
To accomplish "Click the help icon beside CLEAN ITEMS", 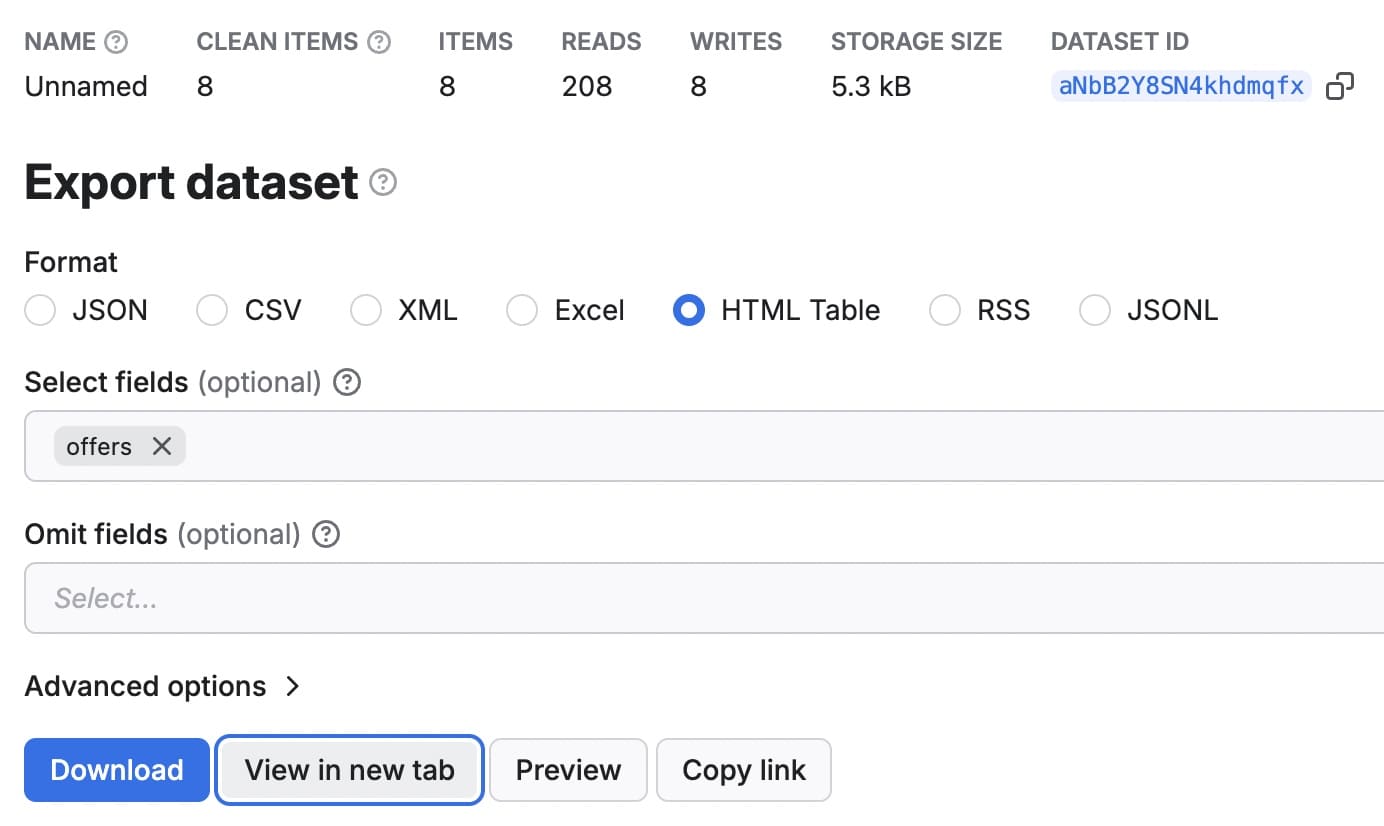I will pyautogui.click(x=379, y=42).
